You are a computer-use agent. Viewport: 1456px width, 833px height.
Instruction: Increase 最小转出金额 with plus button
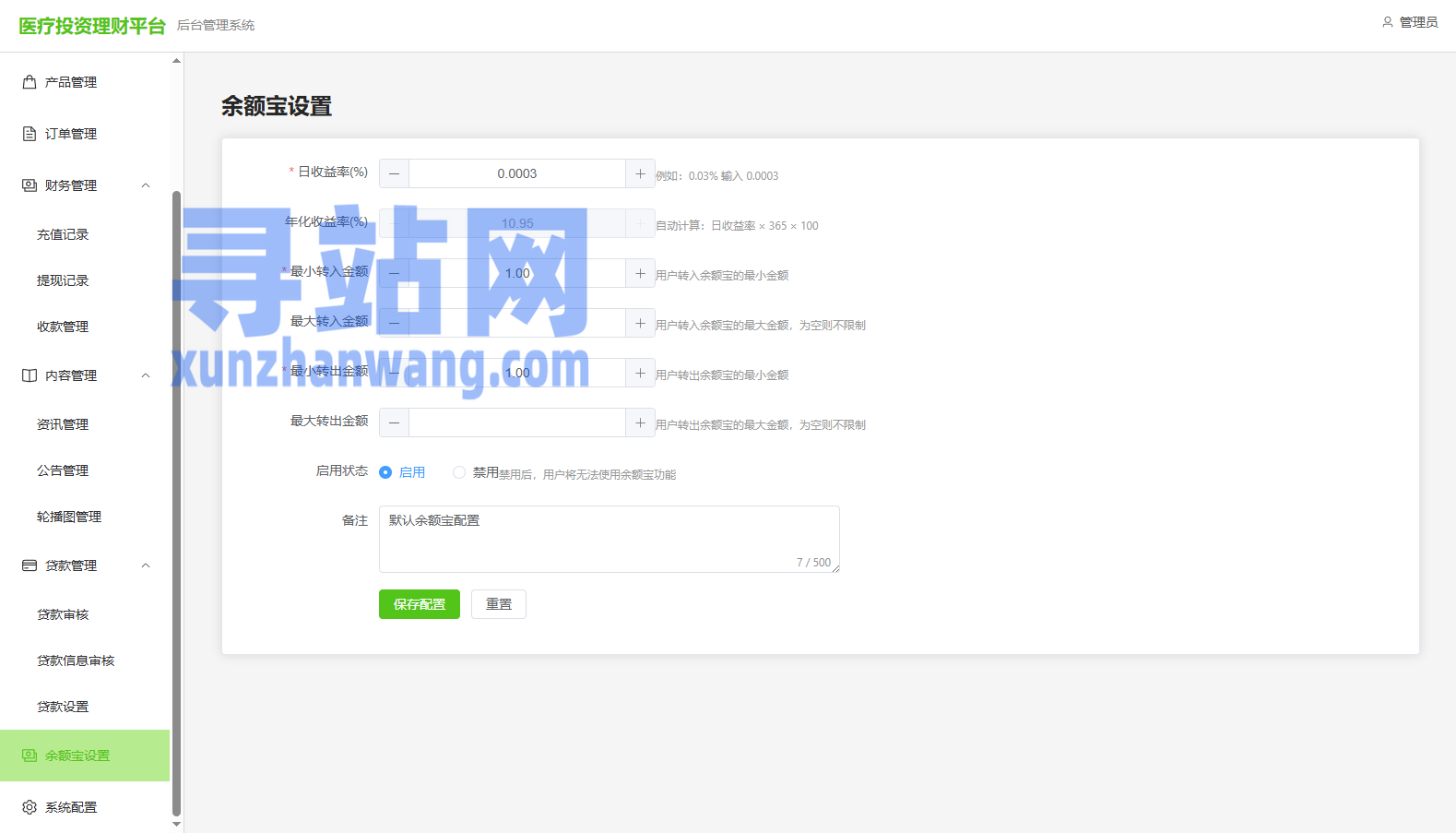pos(640,373)
